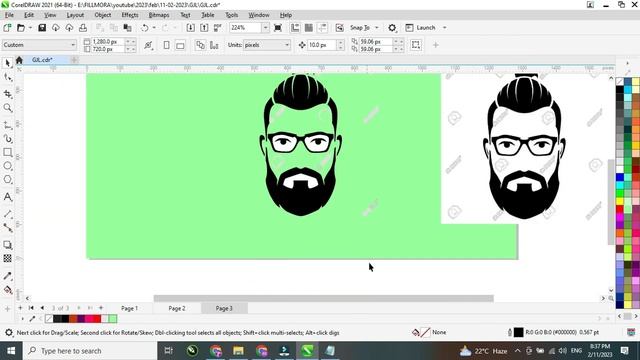
Task: Click the Launch button
Action: point(421,28)
